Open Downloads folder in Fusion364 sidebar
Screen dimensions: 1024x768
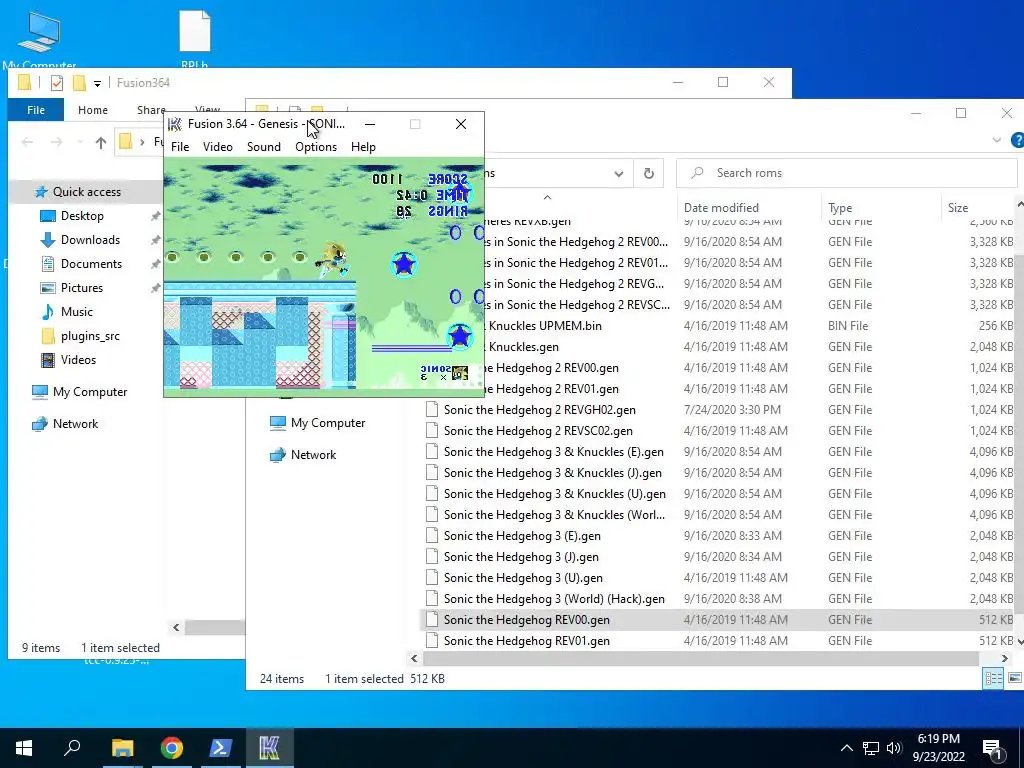(x=90, y=240)
